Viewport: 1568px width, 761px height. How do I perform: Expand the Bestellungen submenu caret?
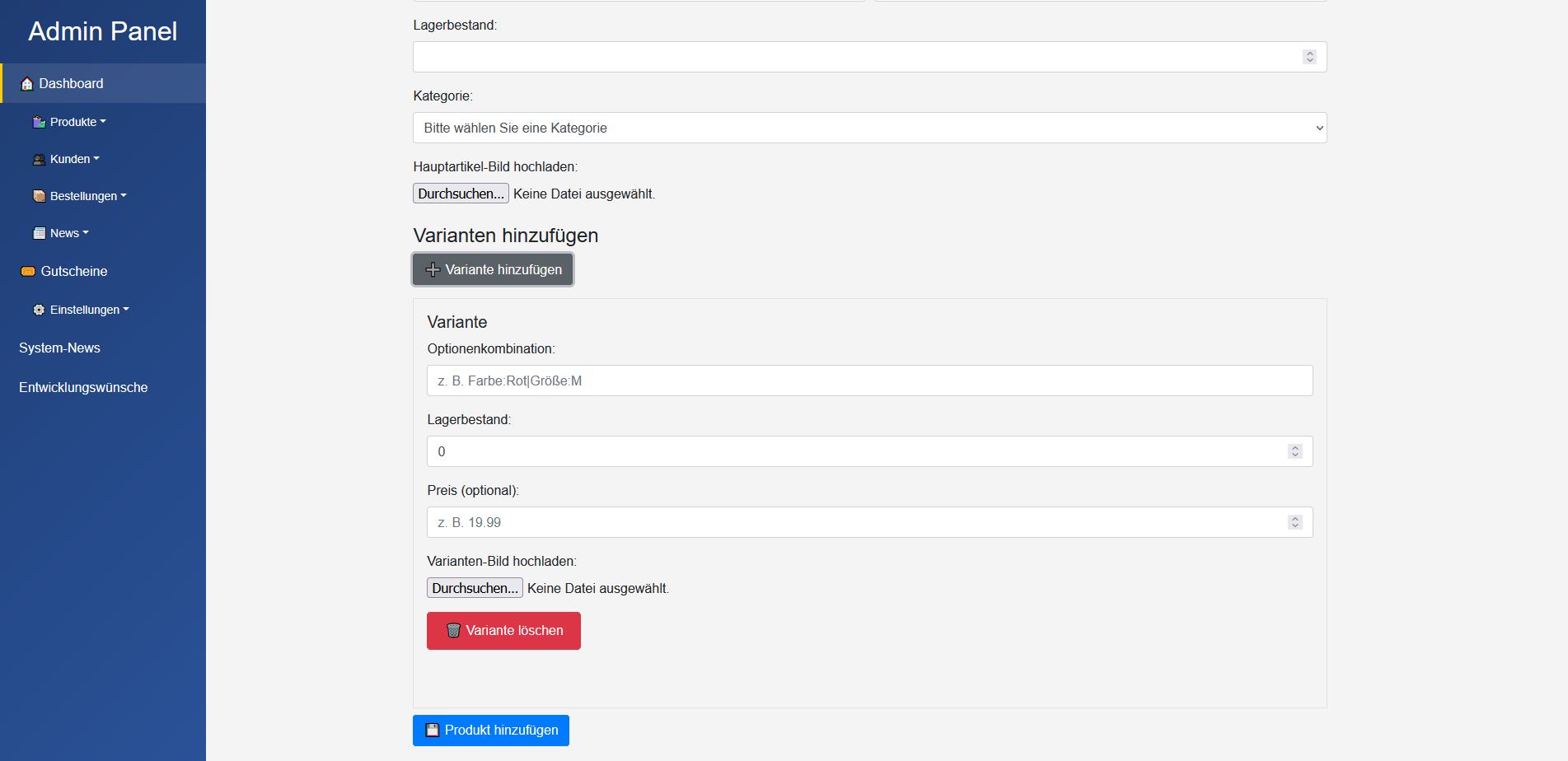(124, 196)
